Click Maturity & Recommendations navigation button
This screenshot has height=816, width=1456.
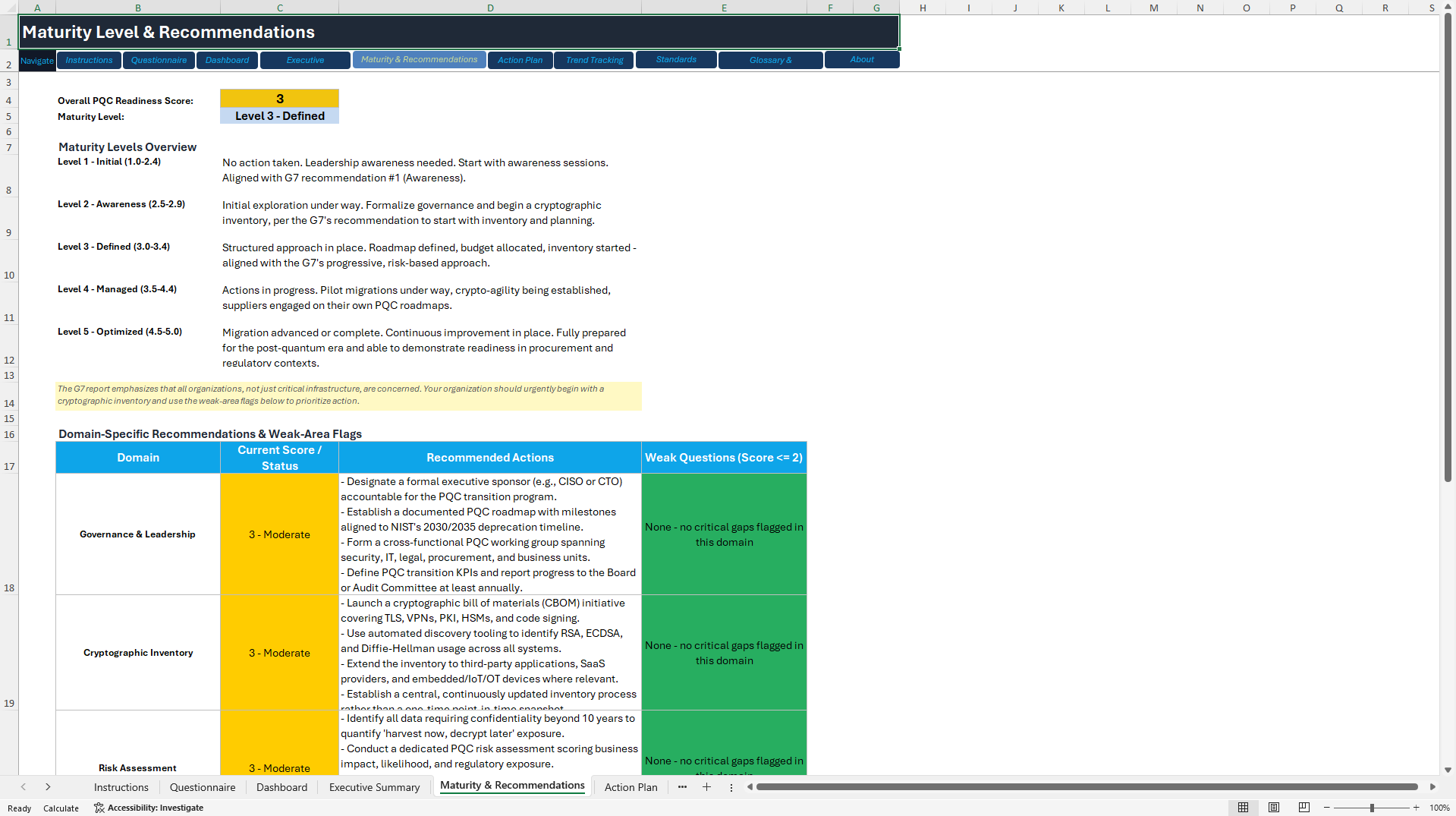click(x=419, y=59)
